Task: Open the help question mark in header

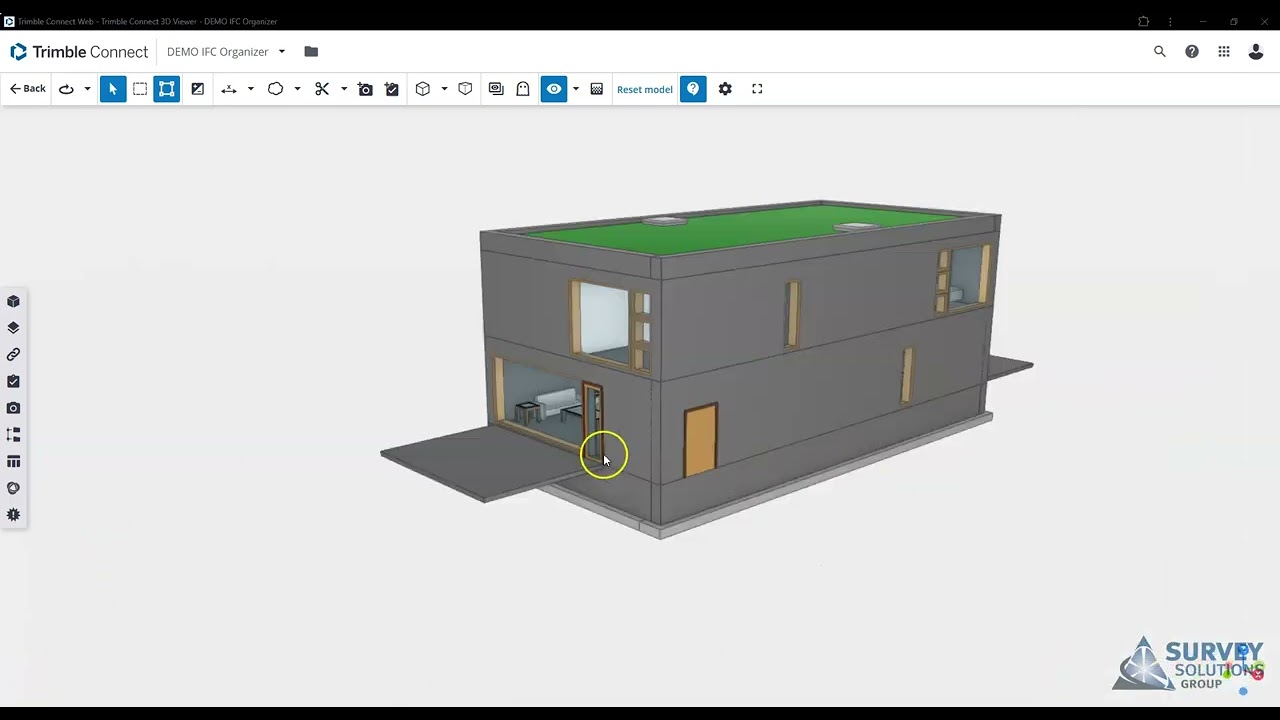Action: coord(1192,52)
